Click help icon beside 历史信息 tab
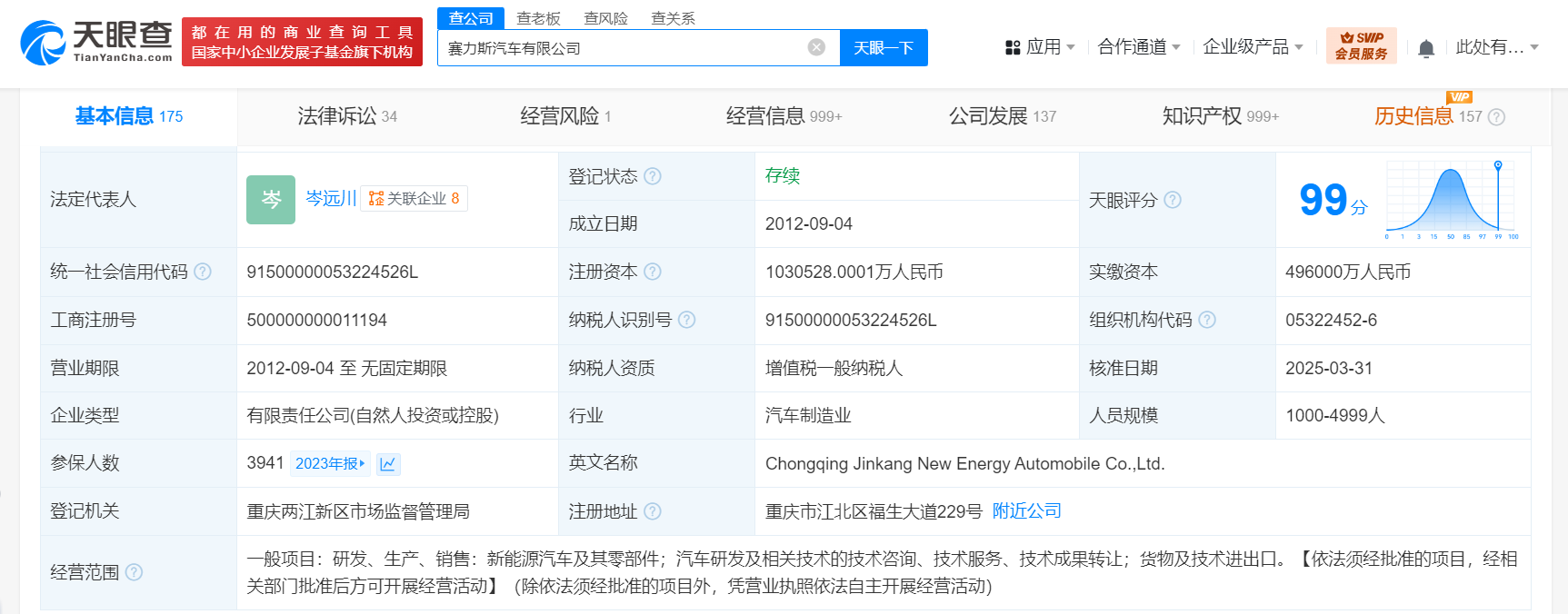Image resolution: width=1568 pixels, height=614 pixels. click(x=1497, y=117)
